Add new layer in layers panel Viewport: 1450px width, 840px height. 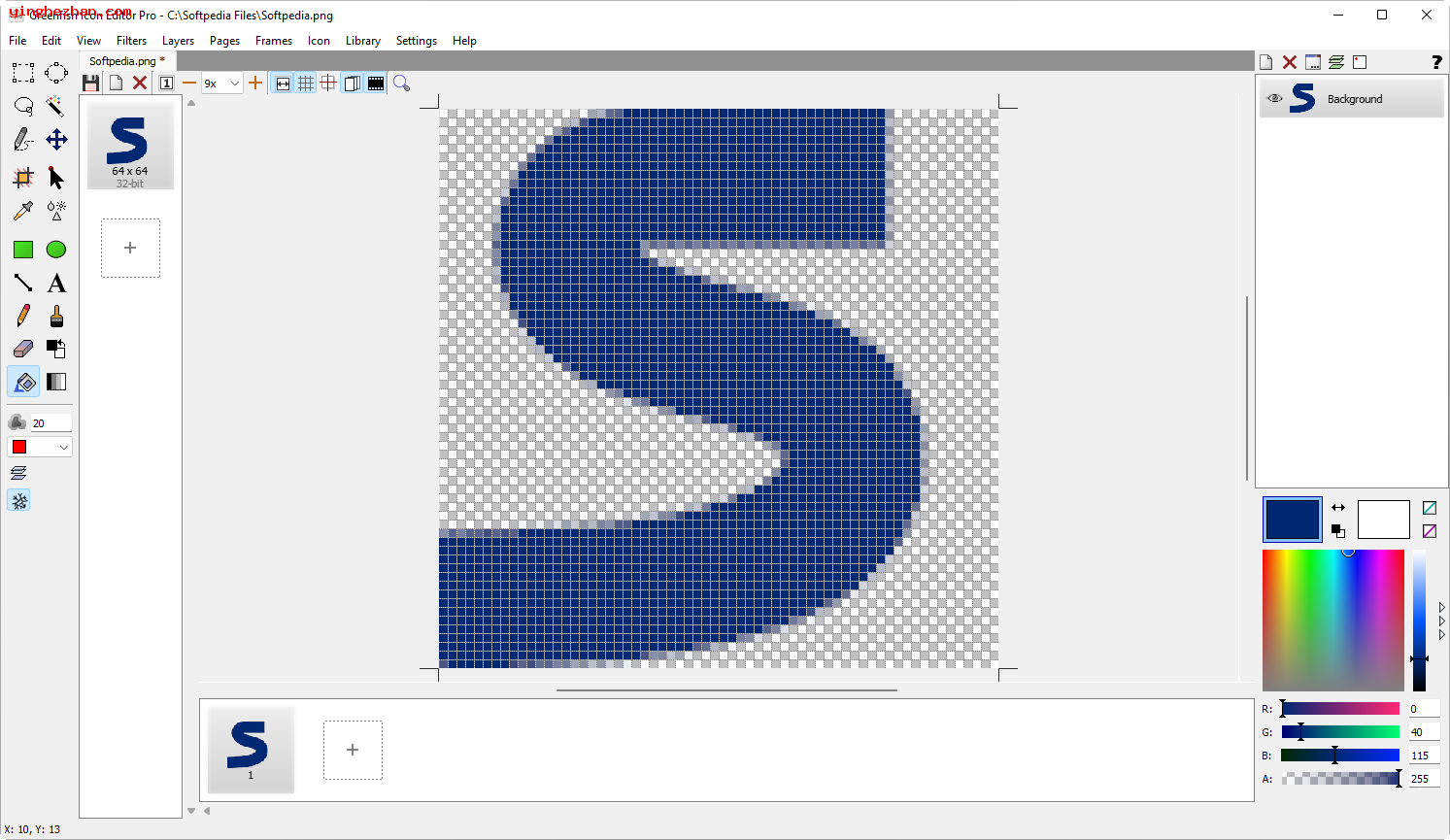1266,62
